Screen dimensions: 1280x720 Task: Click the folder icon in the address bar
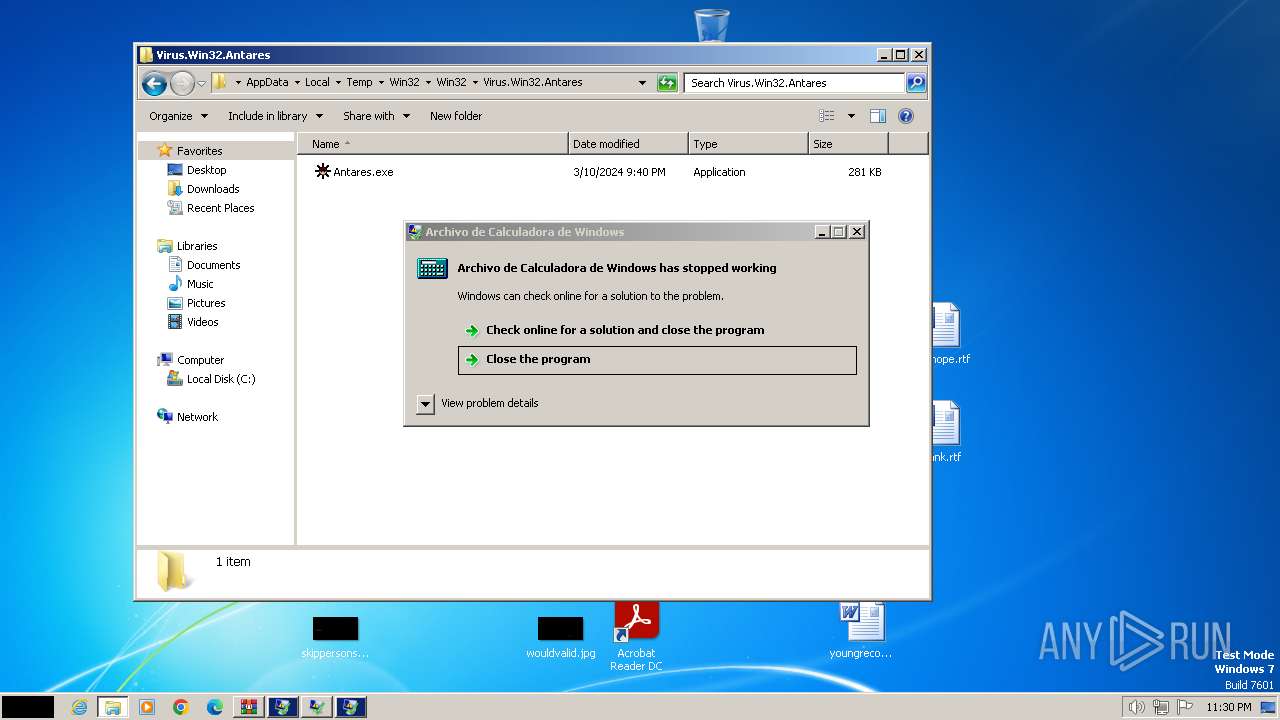(x=220, y=82)
